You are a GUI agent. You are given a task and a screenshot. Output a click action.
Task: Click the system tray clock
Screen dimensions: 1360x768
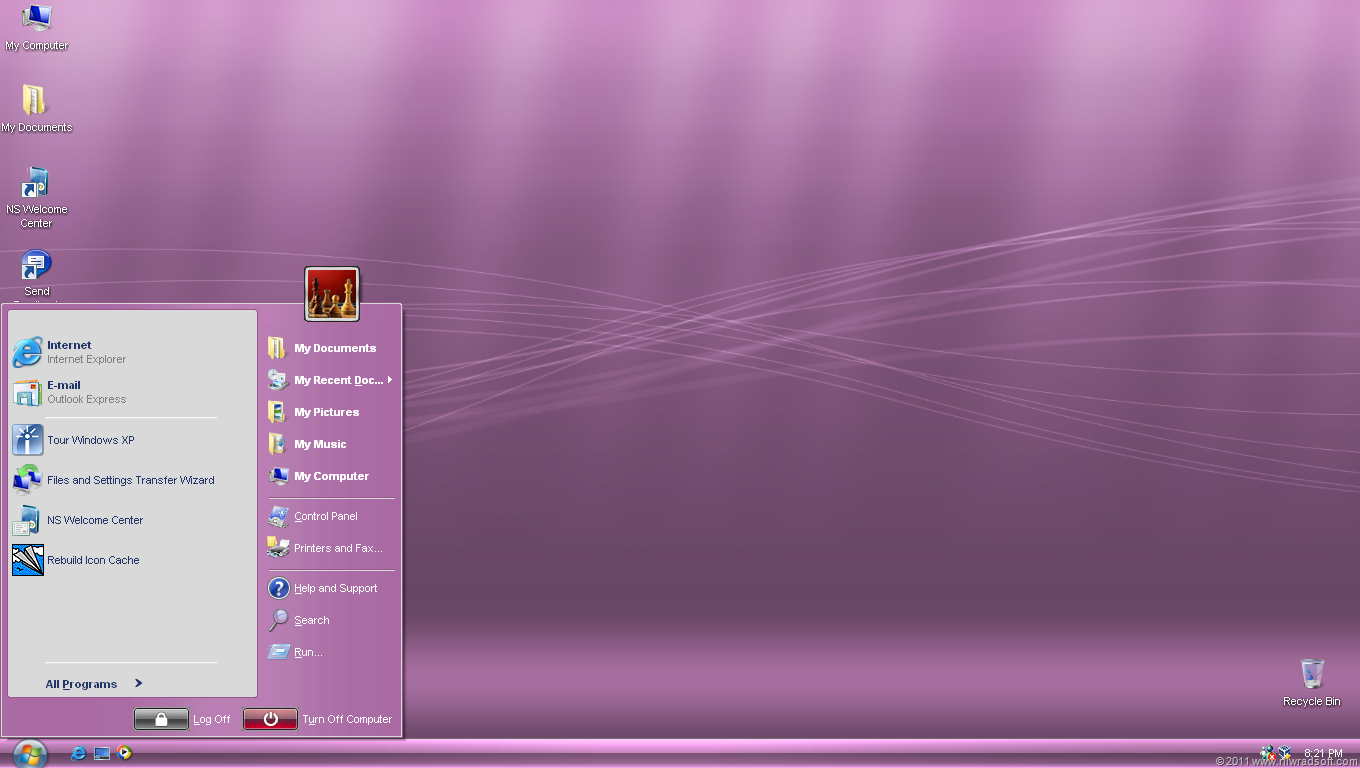point(1323,753)
